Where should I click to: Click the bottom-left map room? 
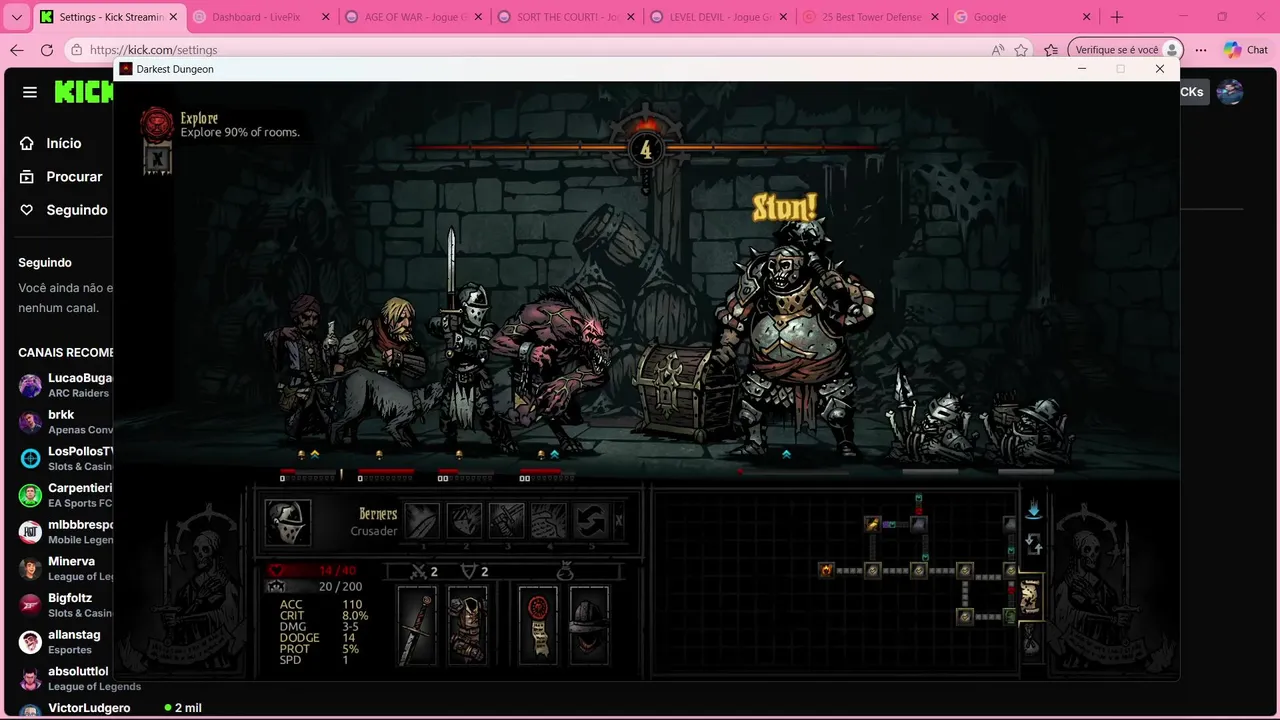pyautogui.click(x=964, y=617)
